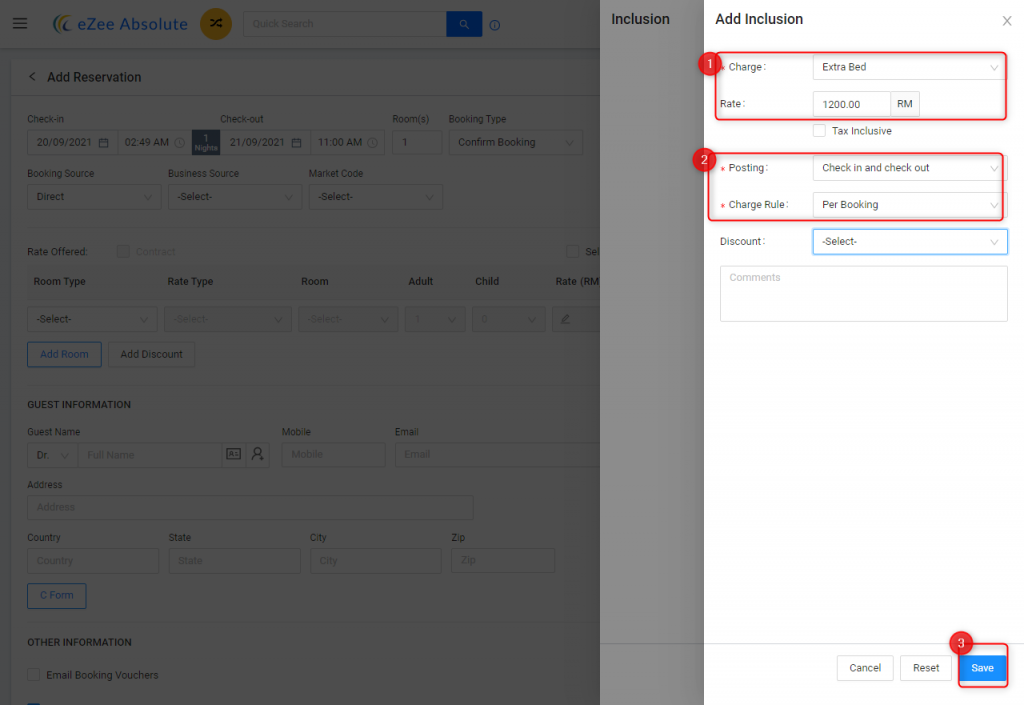Click the Save button
This screenshot has width=1024, height=705.
click(x=982, y=668)
